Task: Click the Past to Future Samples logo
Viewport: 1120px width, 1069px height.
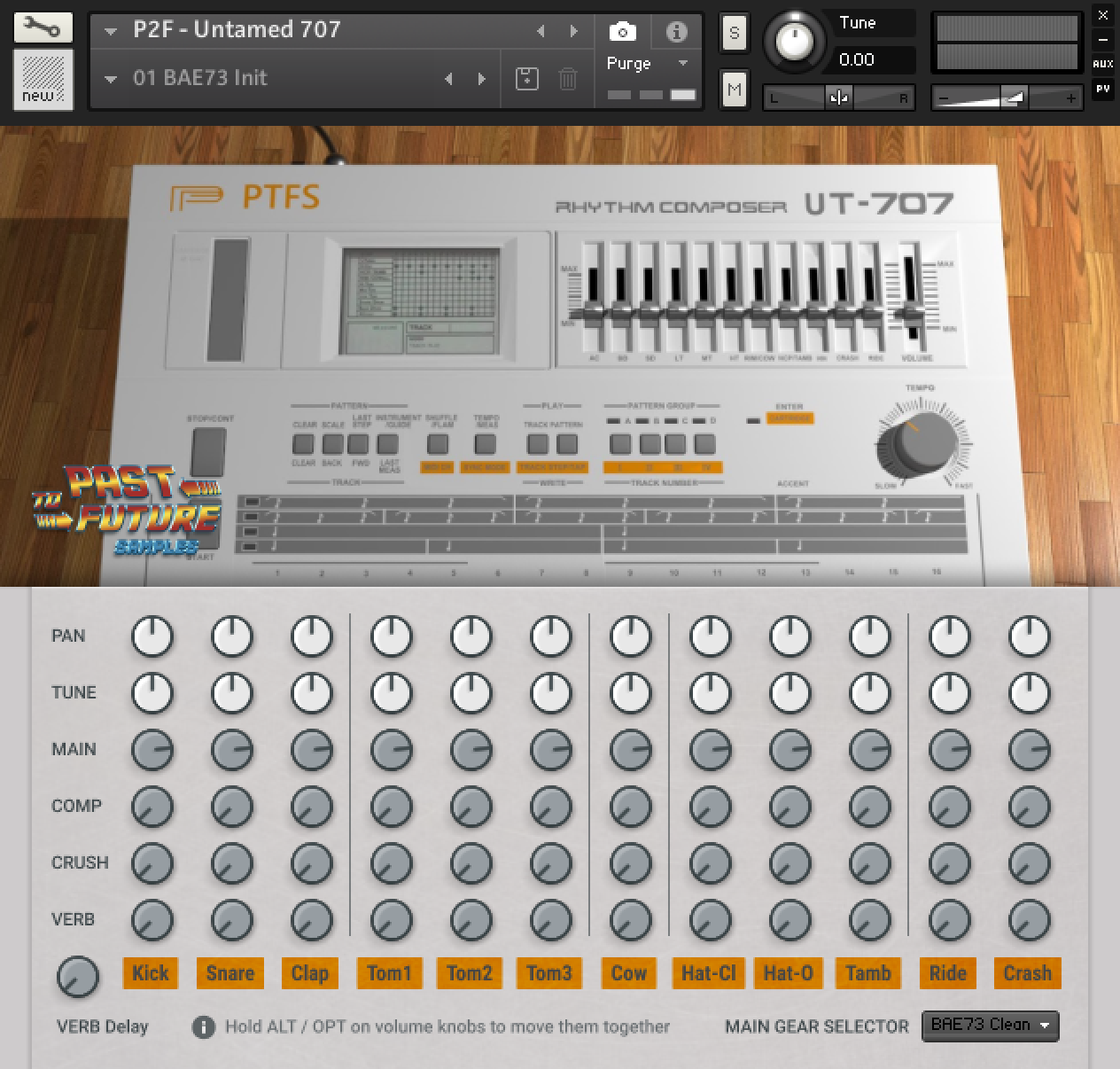Action: click(127, 510)
